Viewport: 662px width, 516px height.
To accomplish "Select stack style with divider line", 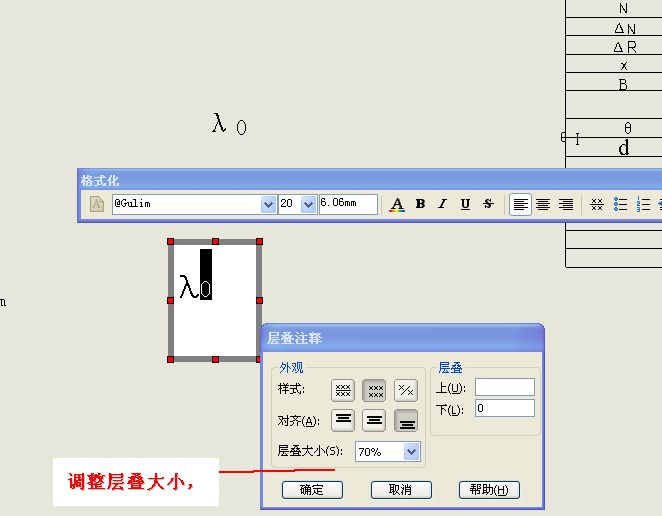I will coord(343,390).
